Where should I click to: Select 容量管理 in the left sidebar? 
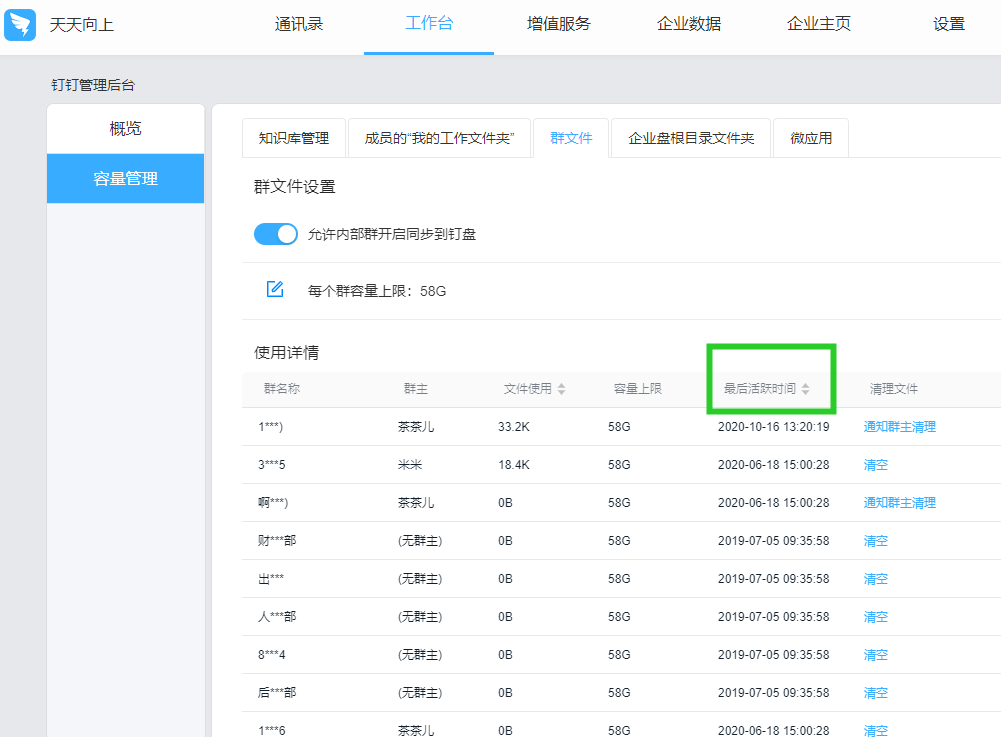[125, 178]
